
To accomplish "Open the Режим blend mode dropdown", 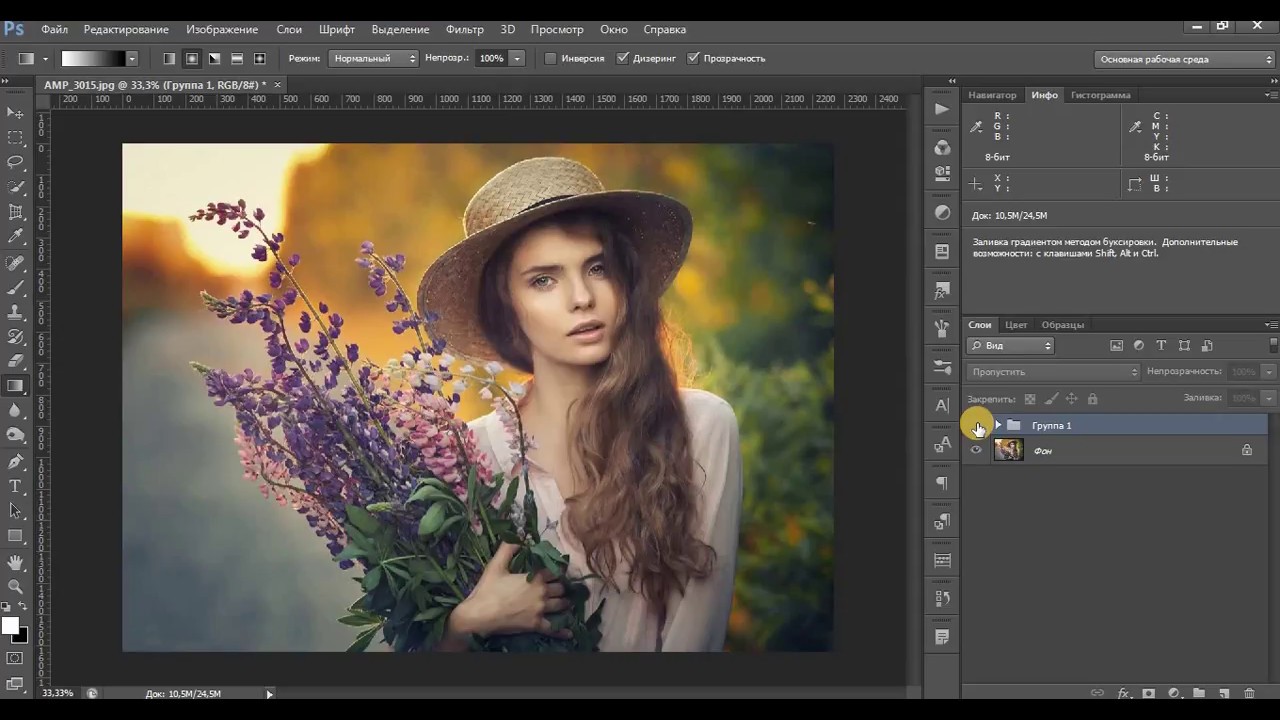I will point(373,59).
